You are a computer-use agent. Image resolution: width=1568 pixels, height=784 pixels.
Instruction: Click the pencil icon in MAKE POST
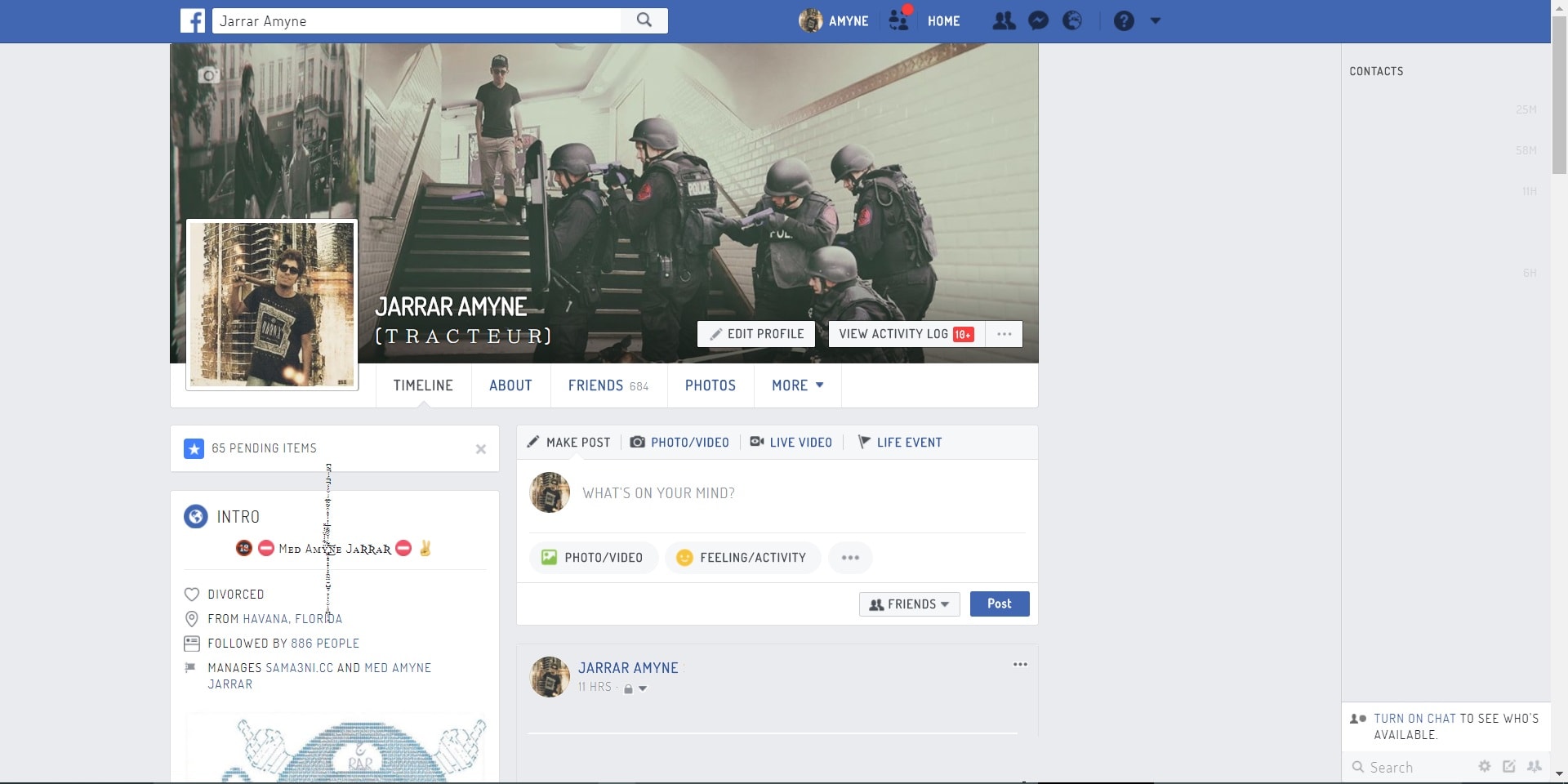pyautogui.click(x=532, y=442)
